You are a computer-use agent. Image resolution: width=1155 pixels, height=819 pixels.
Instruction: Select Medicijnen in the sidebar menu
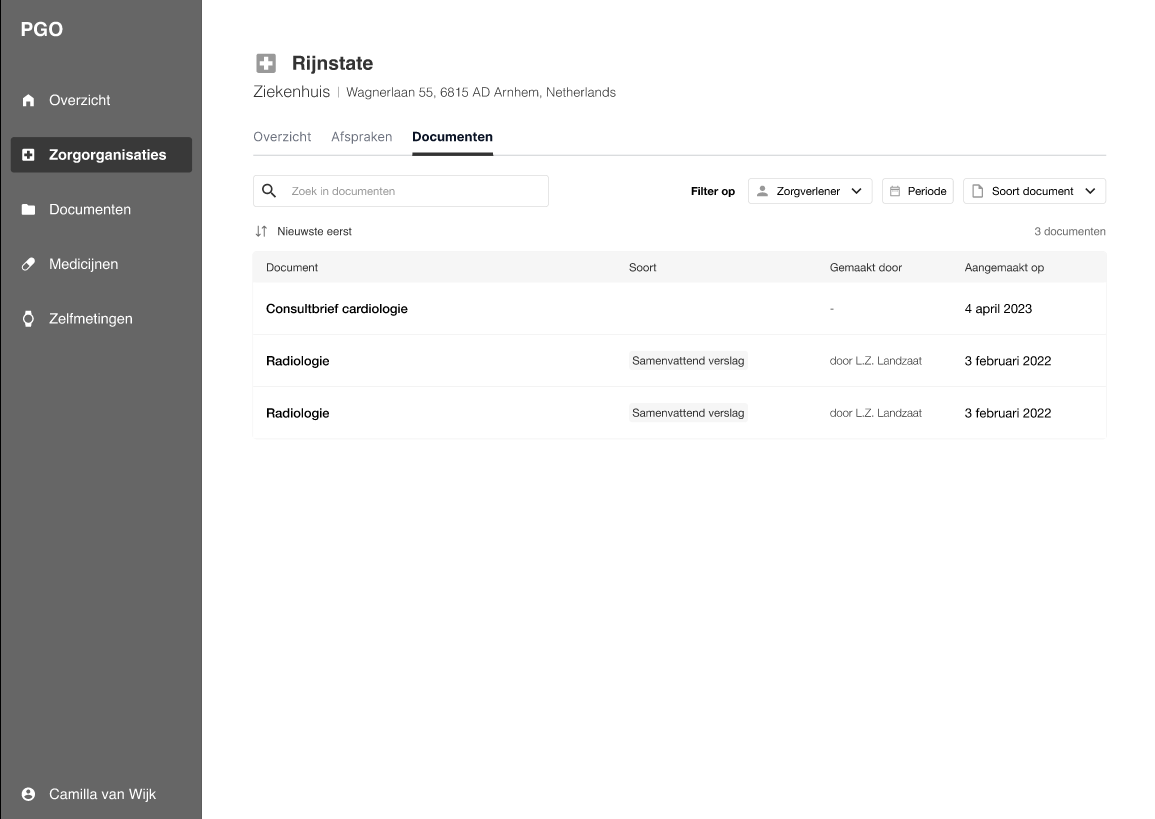[x=84, y=265]
